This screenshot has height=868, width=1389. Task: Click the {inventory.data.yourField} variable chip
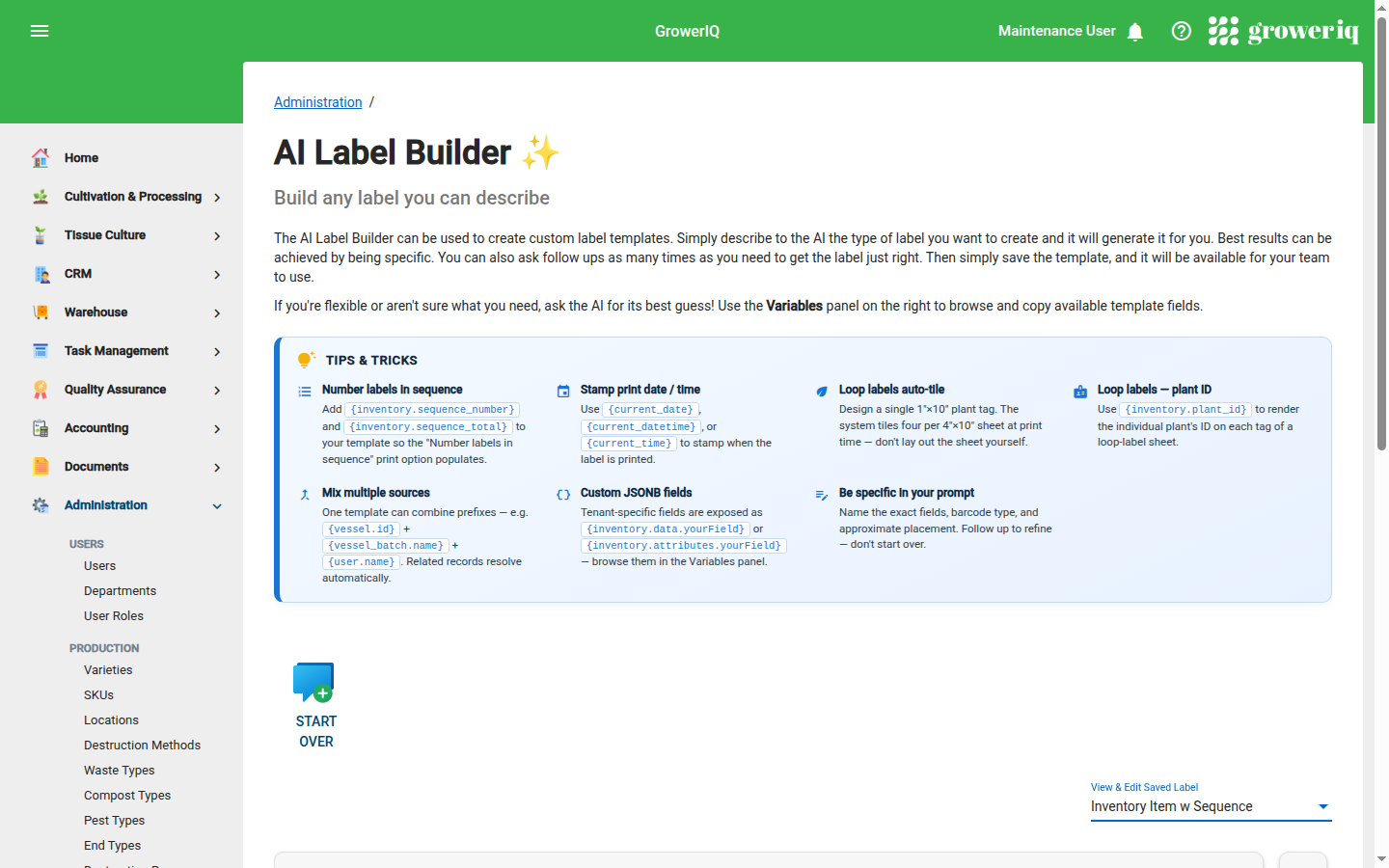pyautogui.click(x=666, y=529)
